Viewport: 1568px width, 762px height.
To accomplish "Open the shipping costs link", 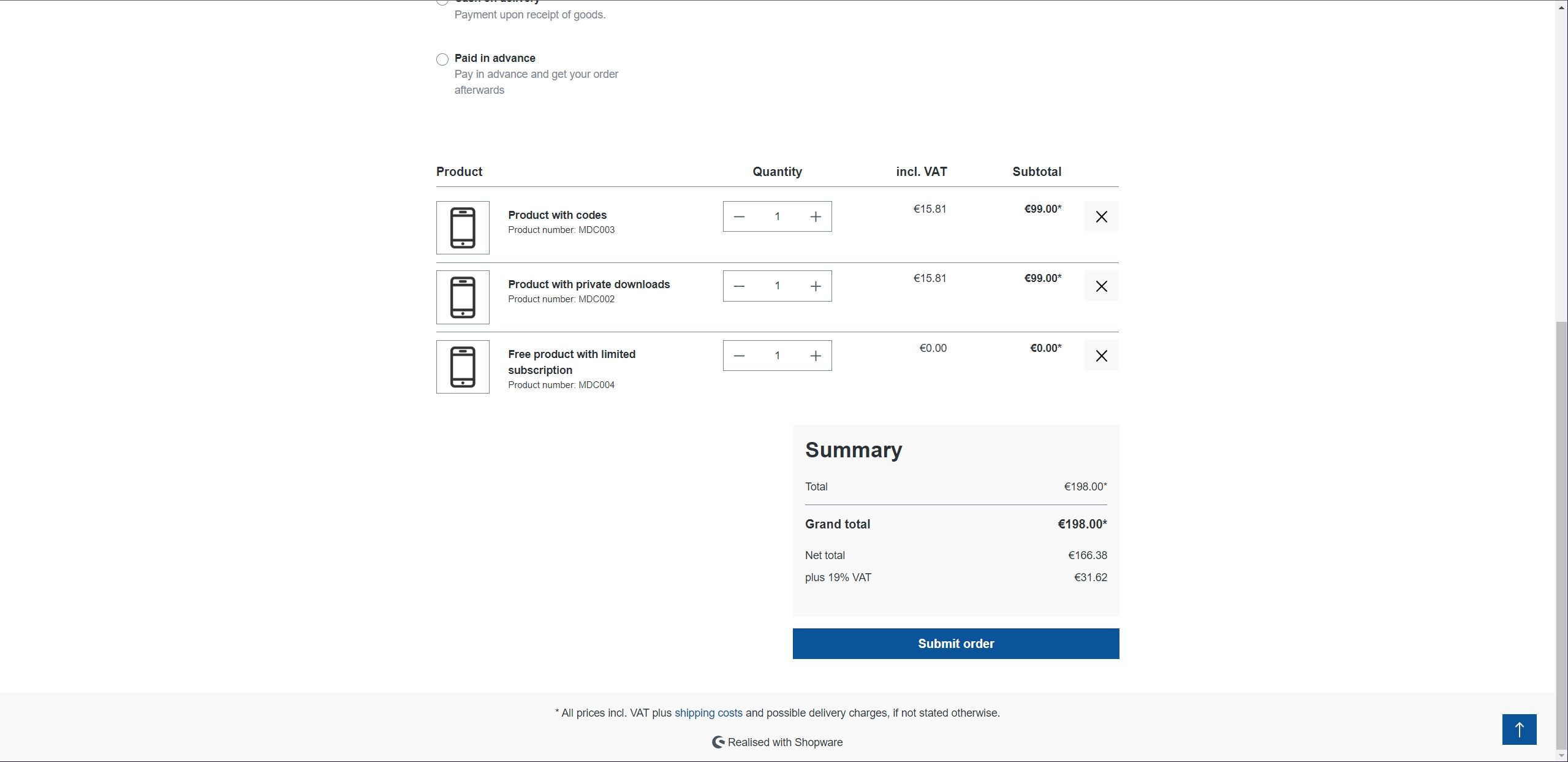I will coord(708,713).
